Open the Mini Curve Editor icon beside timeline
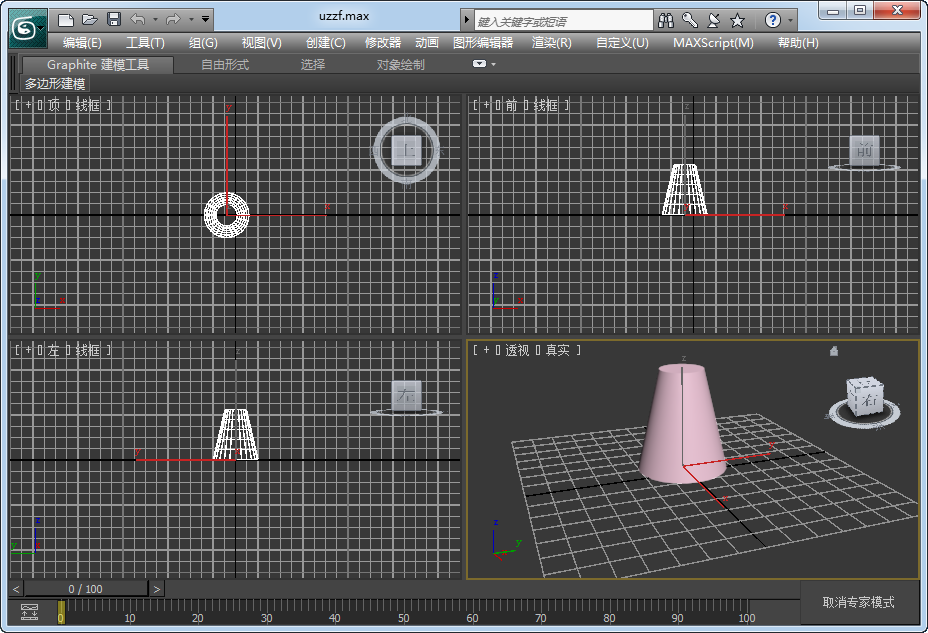The image size is (928, 633). pyautogui.click(x=29, y=612)
